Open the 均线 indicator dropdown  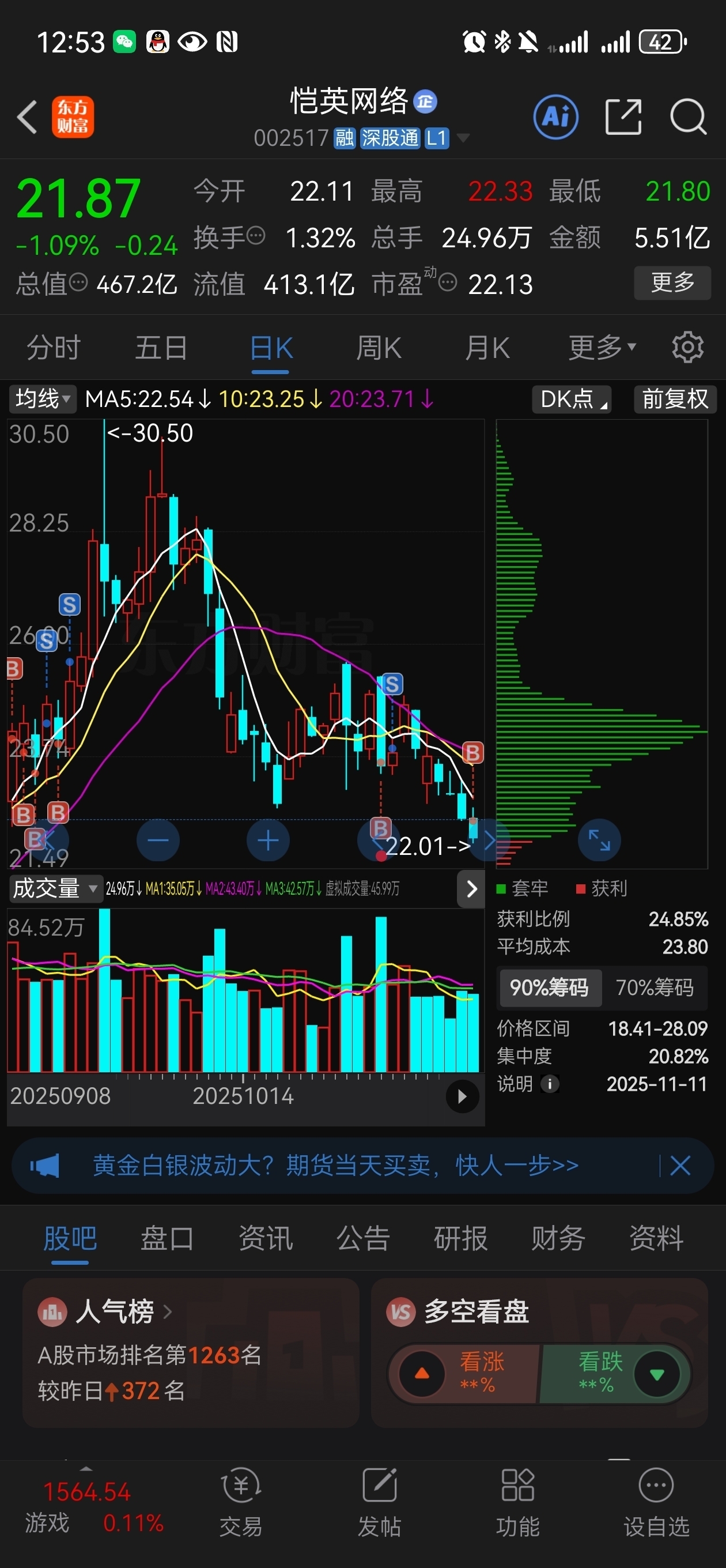43,399
